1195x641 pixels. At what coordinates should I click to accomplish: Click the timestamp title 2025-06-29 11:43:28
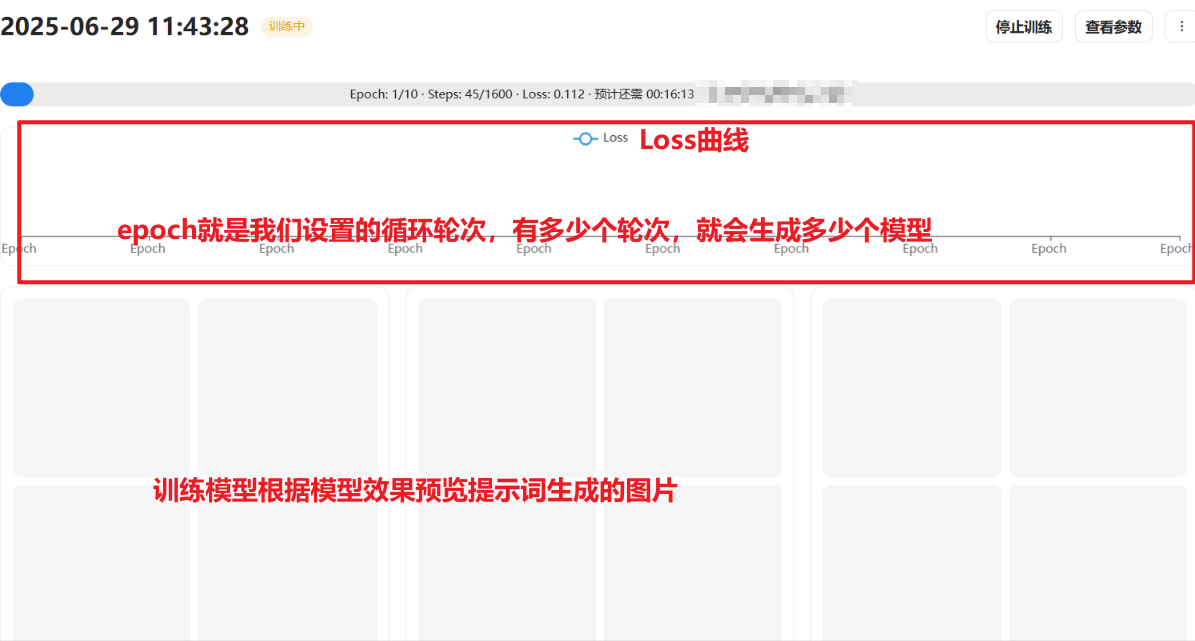[x=124, y=26]
